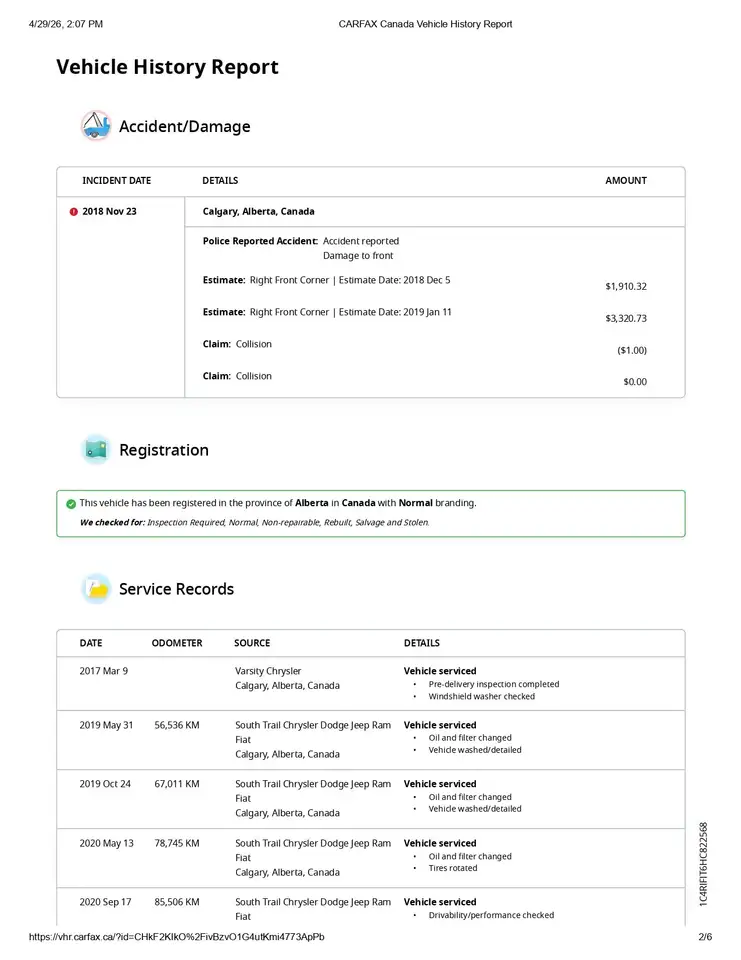
Task: Click the 2019 May 31 service record row
Action: coord(370,740)
